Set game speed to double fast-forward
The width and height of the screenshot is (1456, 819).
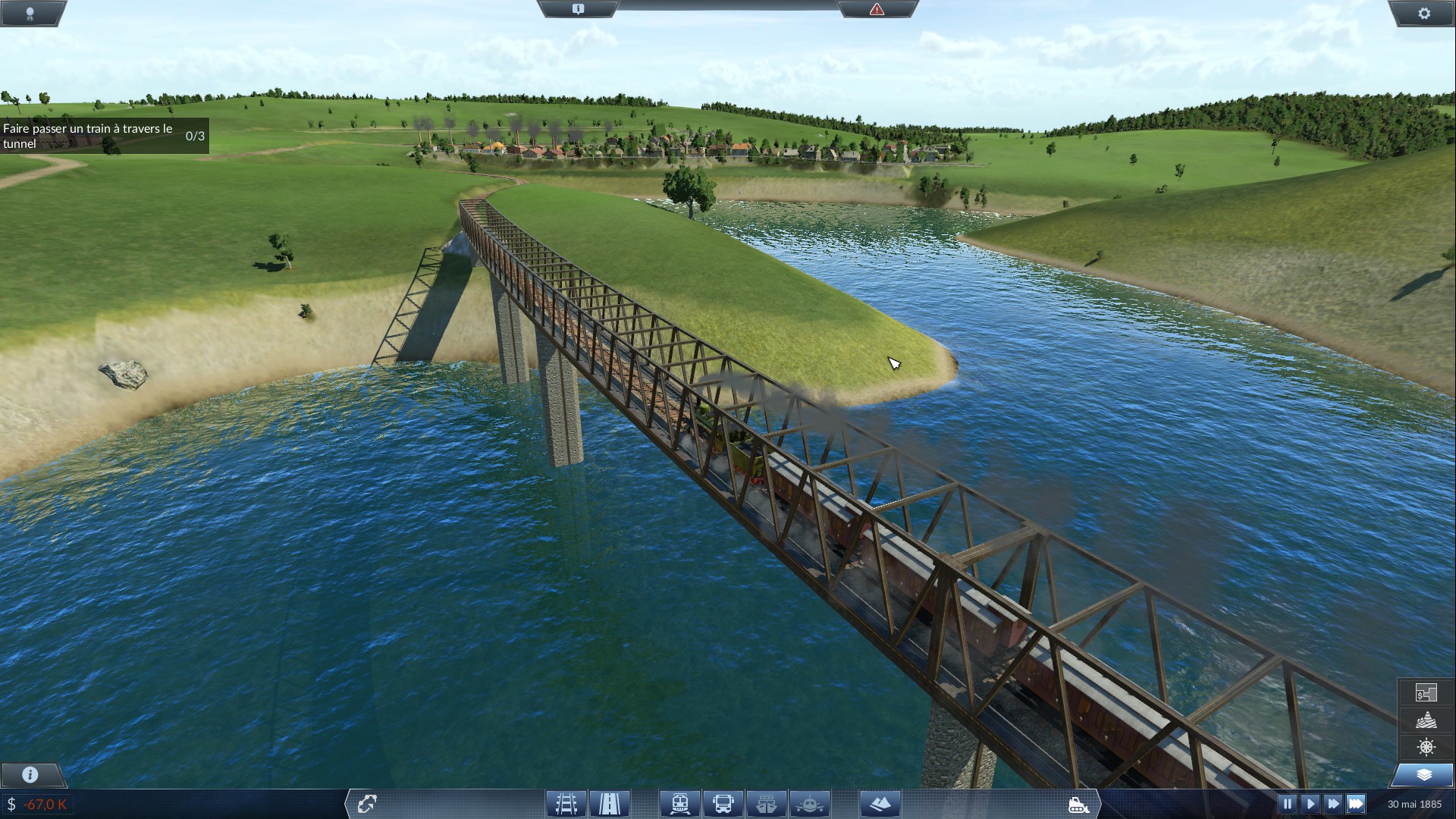(x=1332, y=804)
